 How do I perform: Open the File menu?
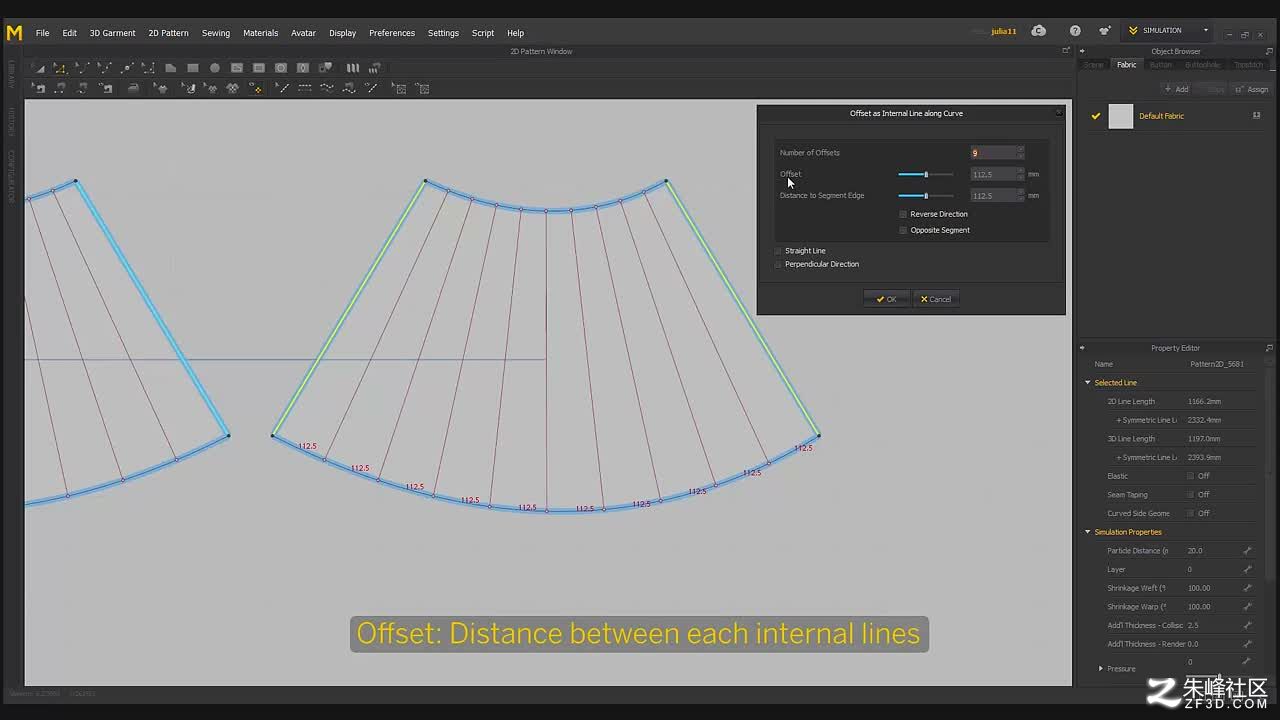point(43,33)
